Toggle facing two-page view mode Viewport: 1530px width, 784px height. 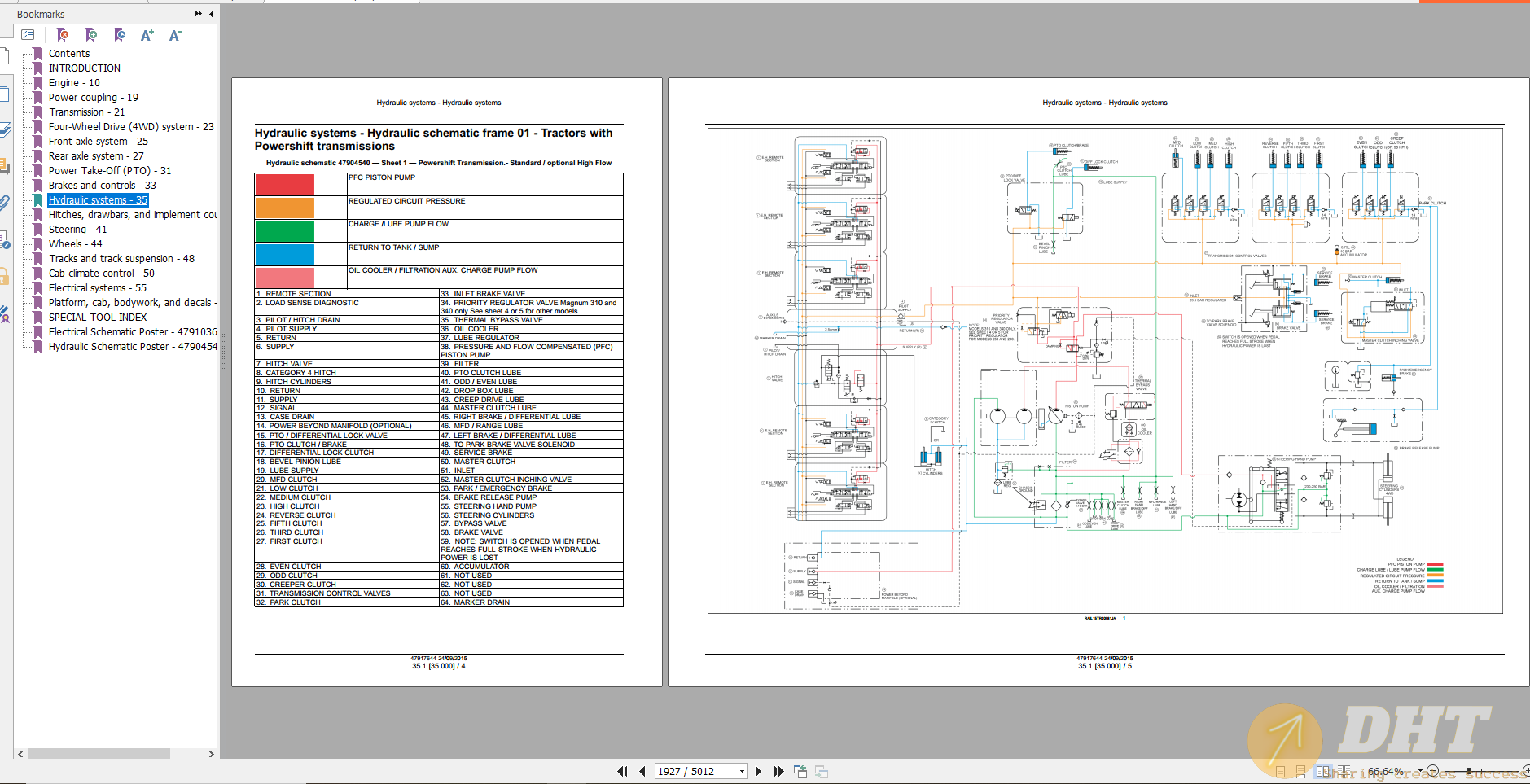(x=1322, y=771)
